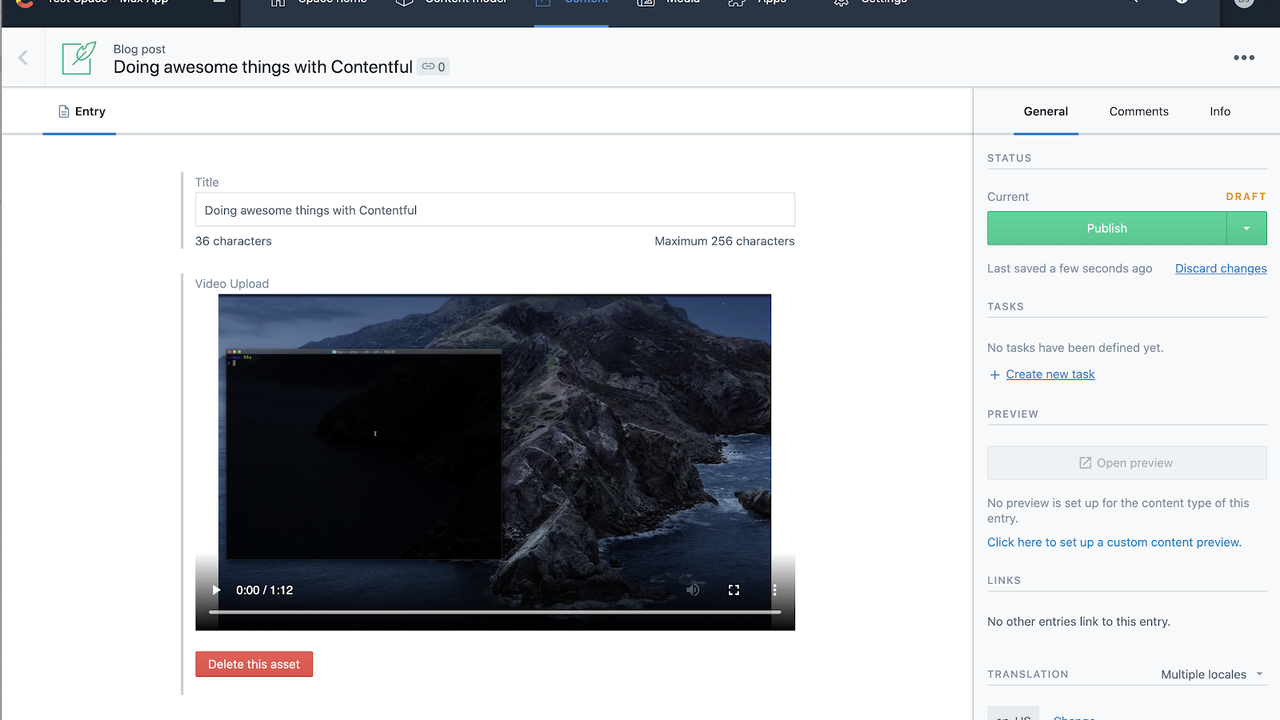
Task: Mute the video volume
Action: [x=693, y=590]
